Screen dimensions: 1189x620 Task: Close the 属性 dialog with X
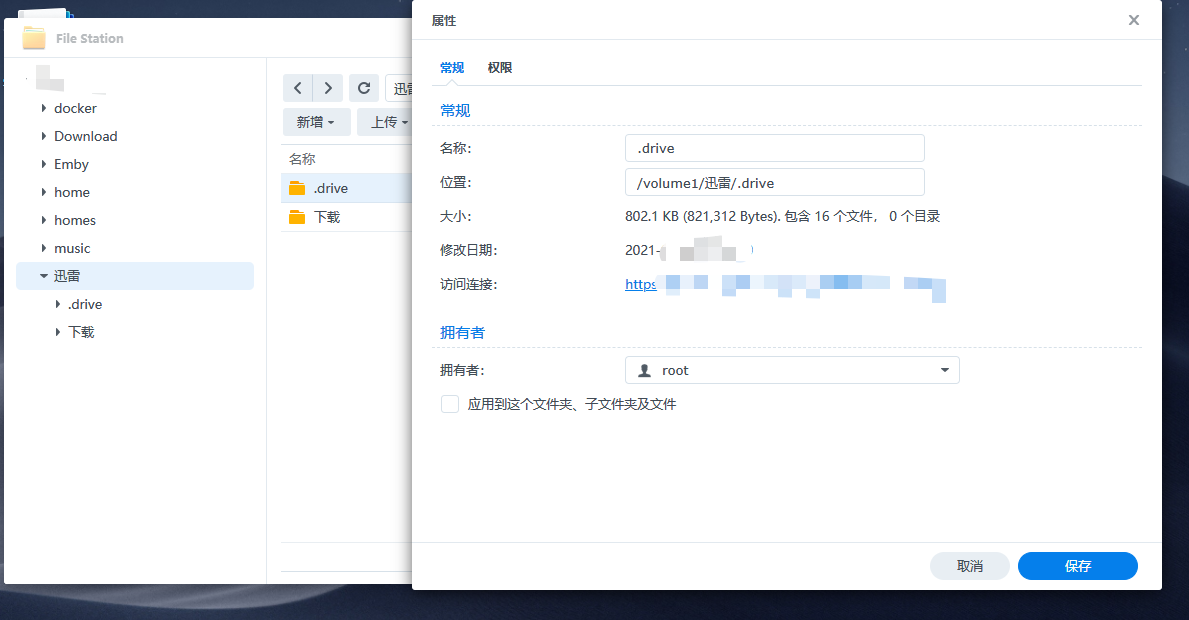1134,20
